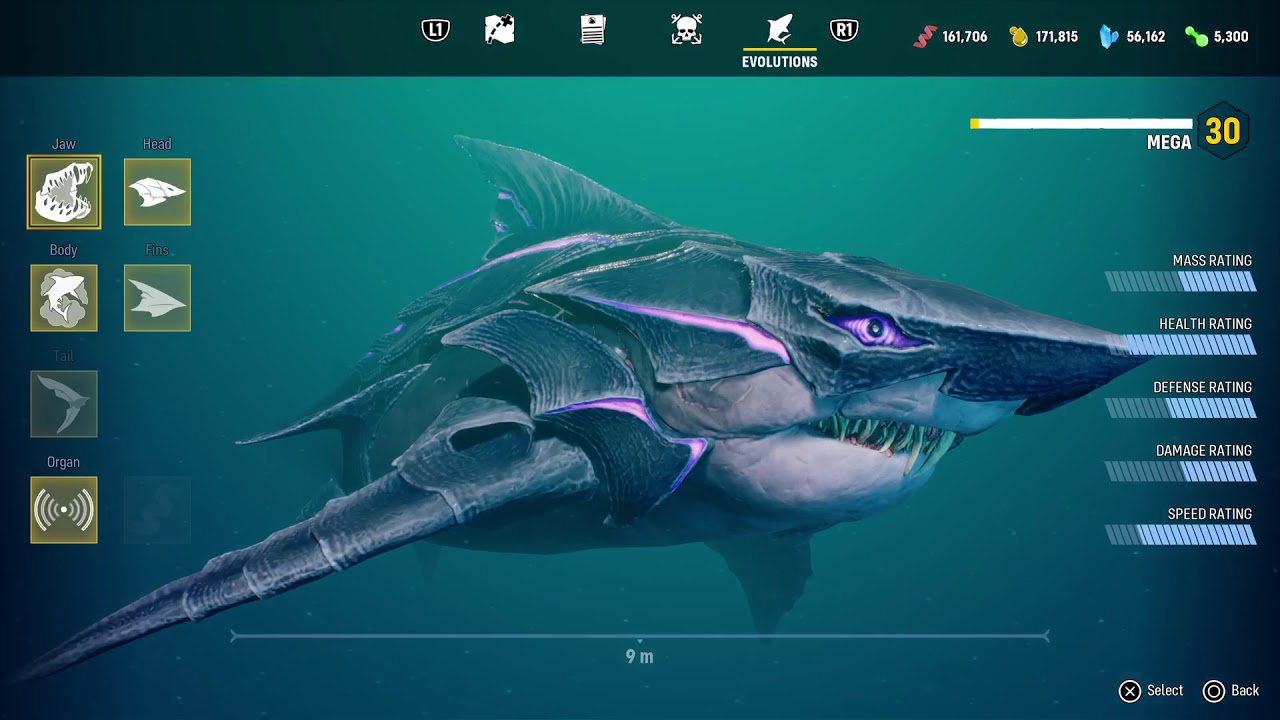1280x720 pixels.
Task: Click the EVOLUTIONS tab label
Action: (780, 62)
